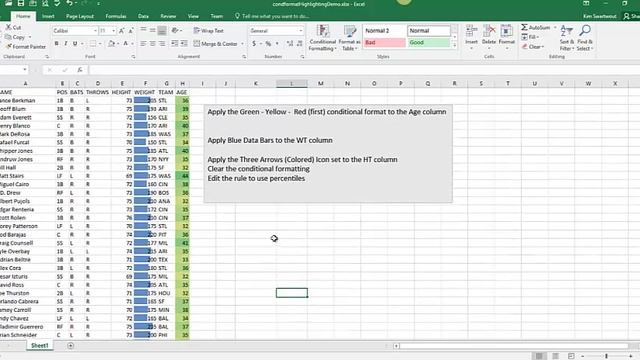The height and width of the screenshot is (360, 640).
Task: Toggle Italic formatting
Action: click(x=65, y=44)
